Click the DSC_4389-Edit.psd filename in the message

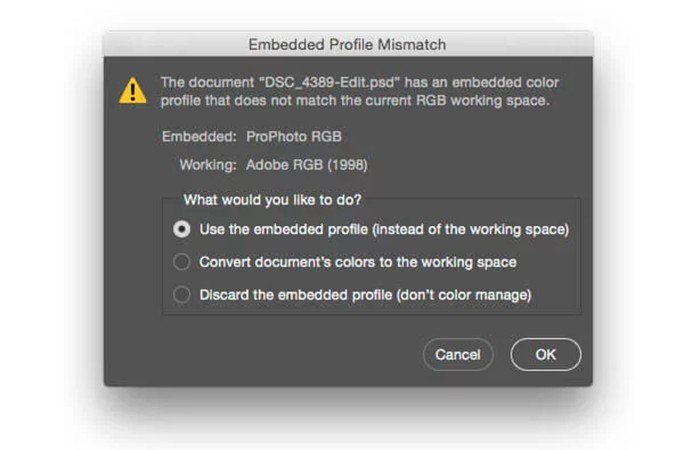pyautogui.click(x=330, y=83)
